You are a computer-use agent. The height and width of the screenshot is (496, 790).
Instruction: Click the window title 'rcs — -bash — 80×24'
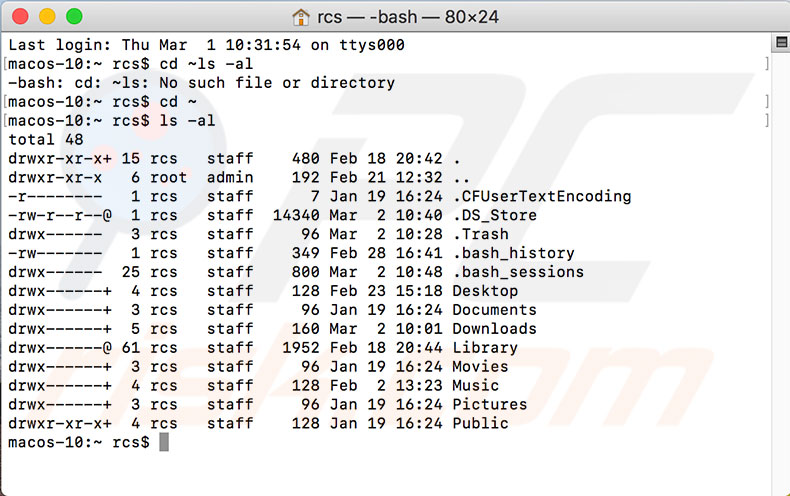(x=408, y=17)
